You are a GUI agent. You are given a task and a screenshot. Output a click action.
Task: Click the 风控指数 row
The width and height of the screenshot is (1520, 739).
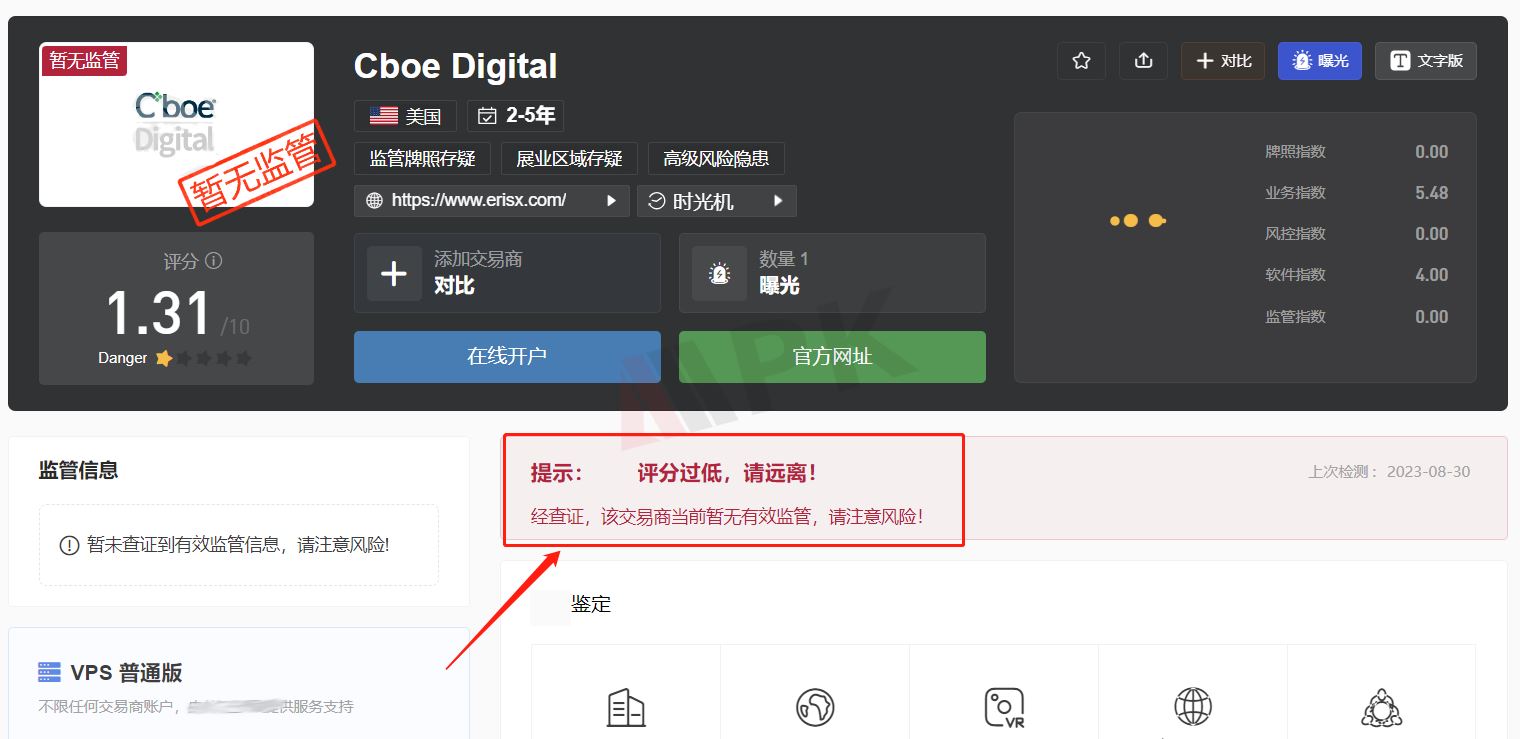coord(1356,234)
